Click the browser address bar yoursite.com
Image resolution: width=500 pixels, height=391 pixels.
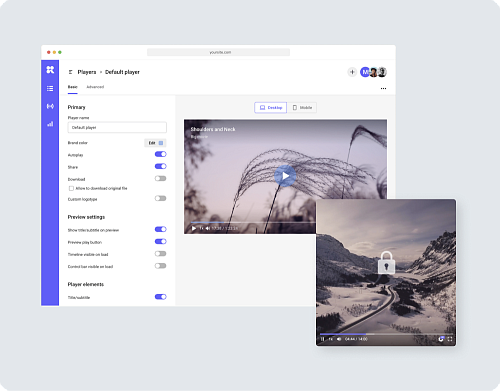point(218,52)
